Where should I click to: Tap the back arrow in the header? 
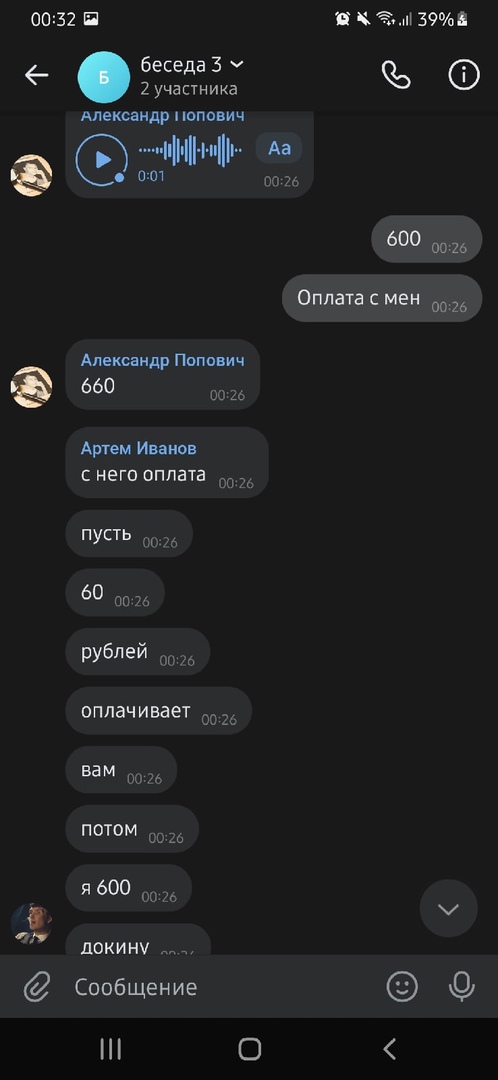tap(37, 76)
